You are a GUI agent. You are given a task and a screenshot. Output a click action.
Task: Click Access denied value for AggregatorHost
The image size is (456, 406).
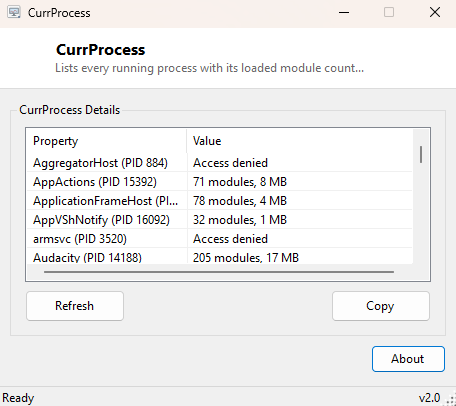coord(230,163)
